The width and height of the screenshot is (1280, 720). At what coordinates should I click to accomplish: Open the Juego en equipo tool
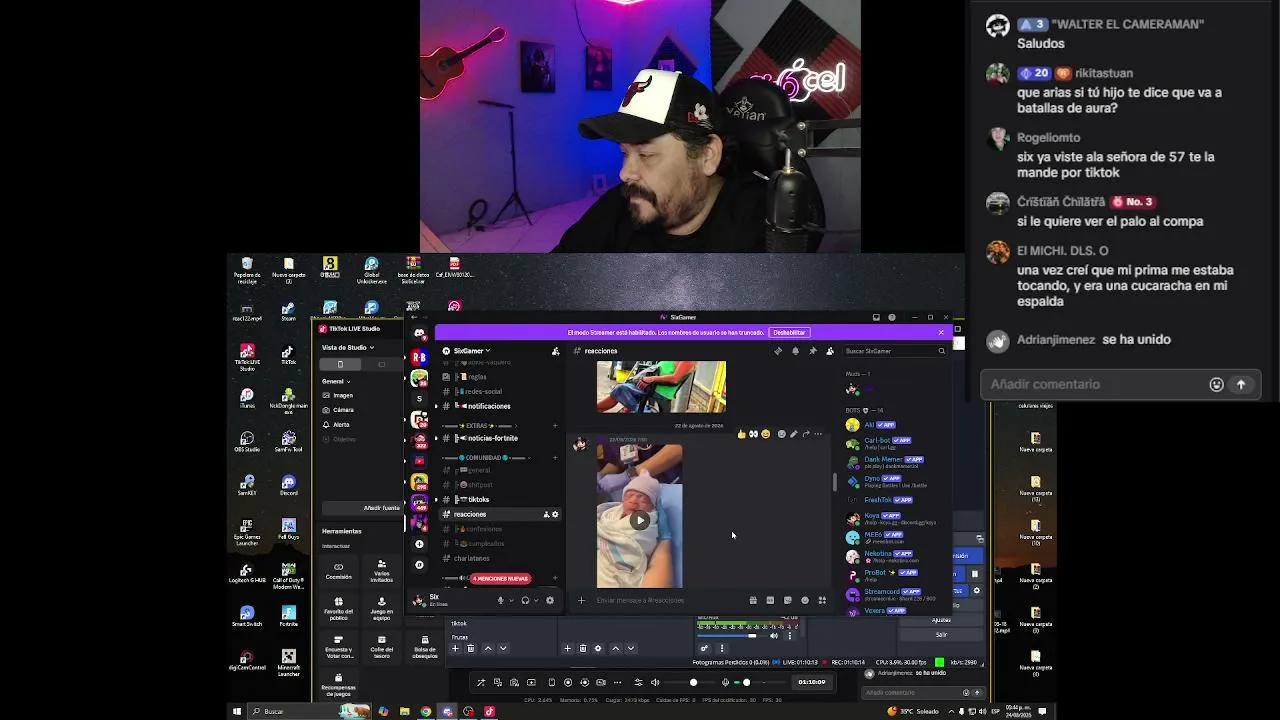(381, 609)
